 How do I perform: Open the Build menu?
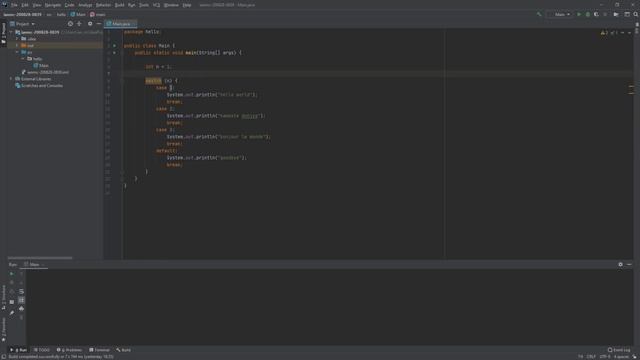point(120,5)
